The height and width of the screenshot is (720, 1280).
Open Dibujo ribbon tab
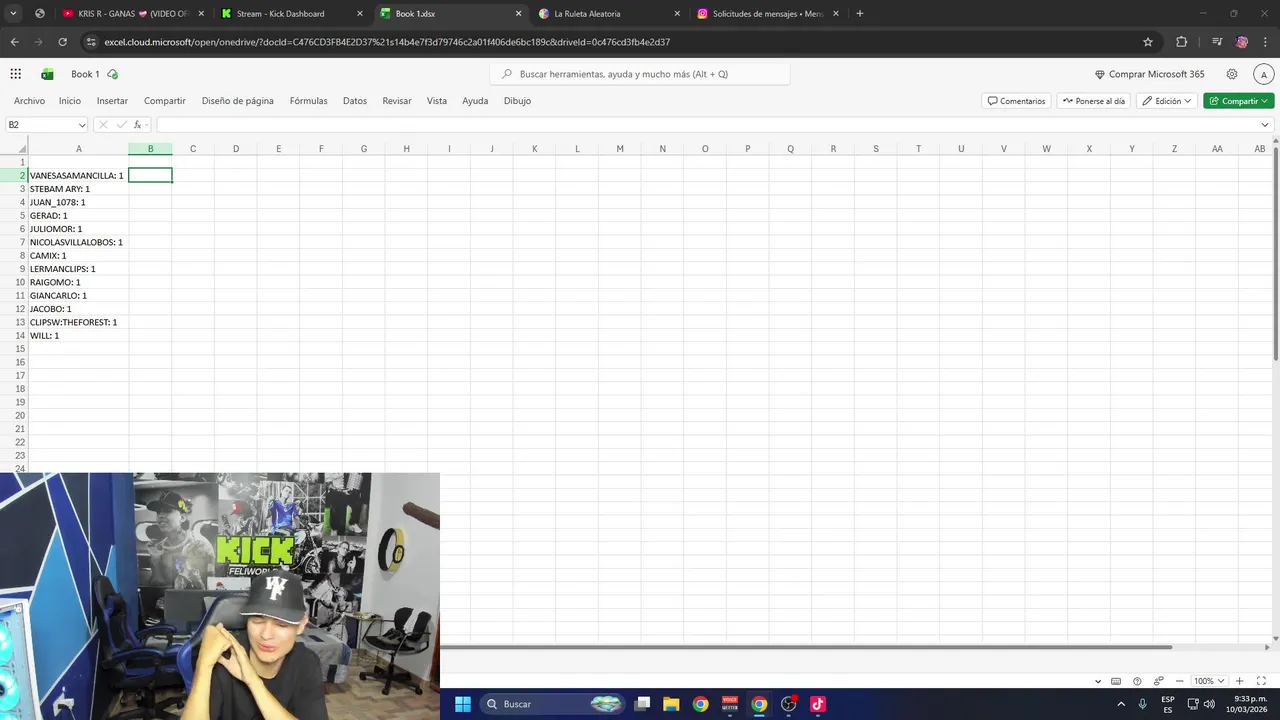(517, 101)
